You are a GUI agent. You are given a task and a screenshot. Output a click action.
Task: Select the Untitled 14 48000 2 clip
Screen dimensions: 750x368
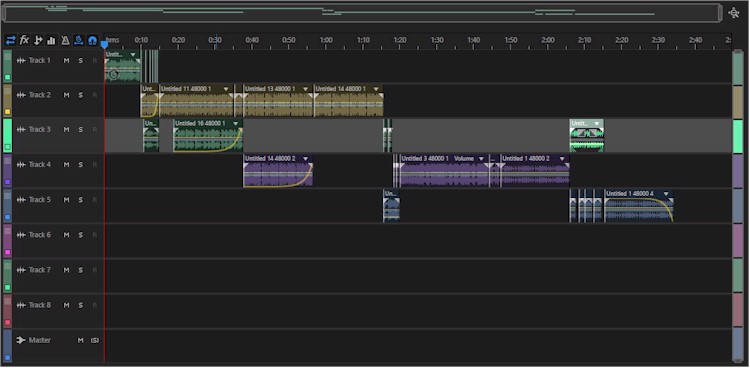pyautogui.click(x=278, y=171)
